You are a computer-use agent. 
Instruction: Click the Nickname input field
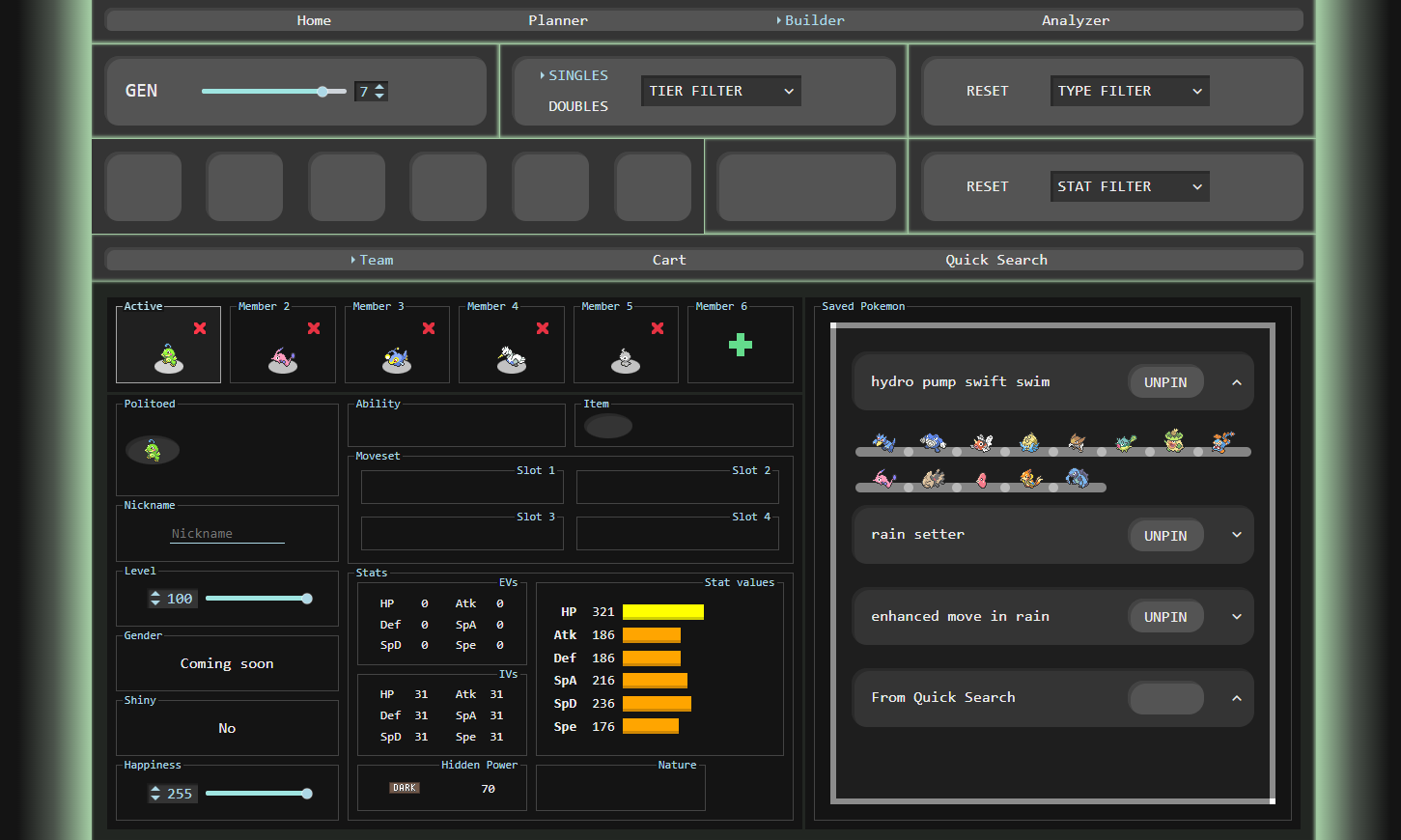227,534
